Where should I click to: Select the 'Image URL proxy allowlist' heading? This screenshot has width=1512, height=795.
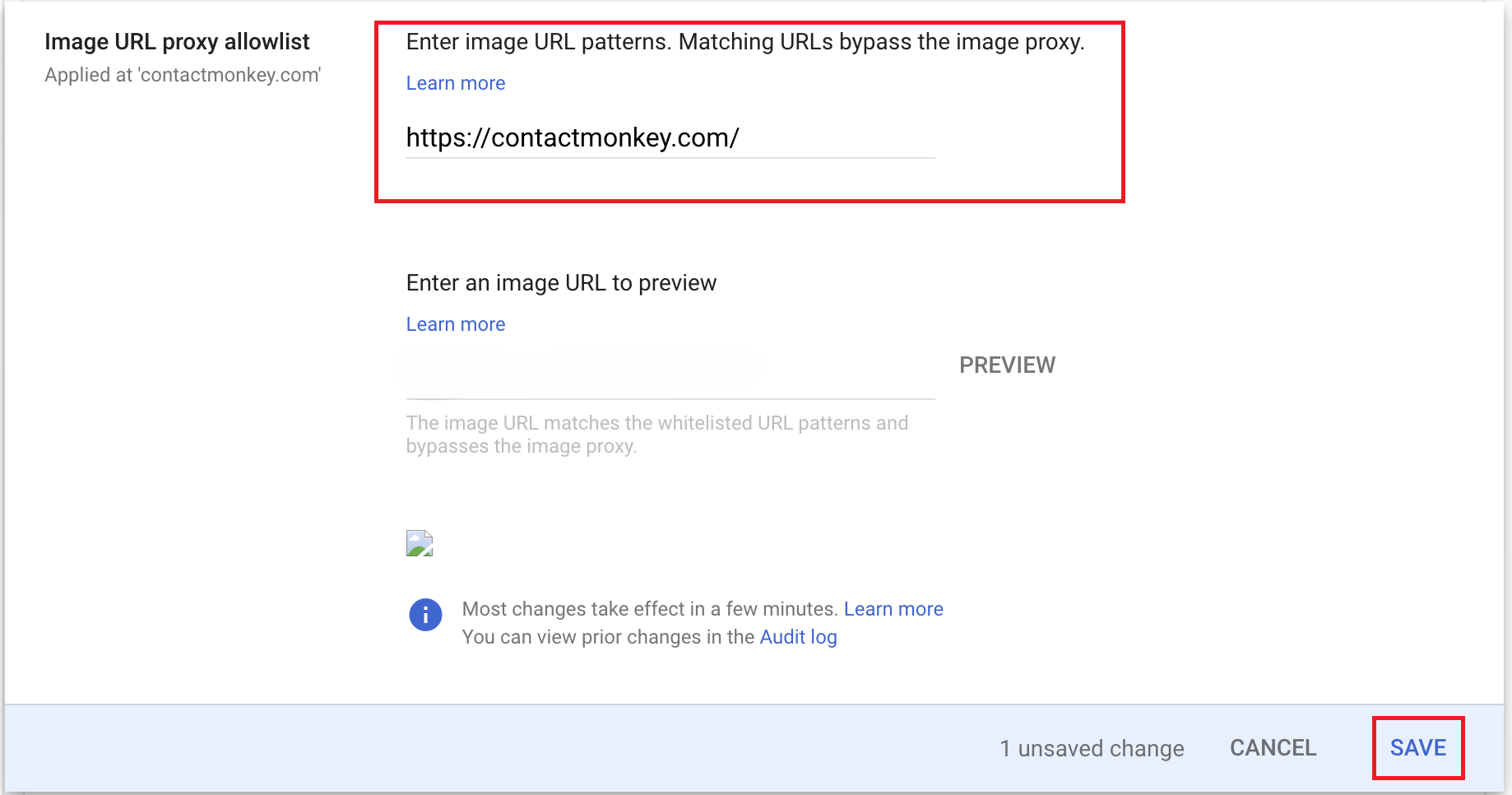click(x=177, y=42)
